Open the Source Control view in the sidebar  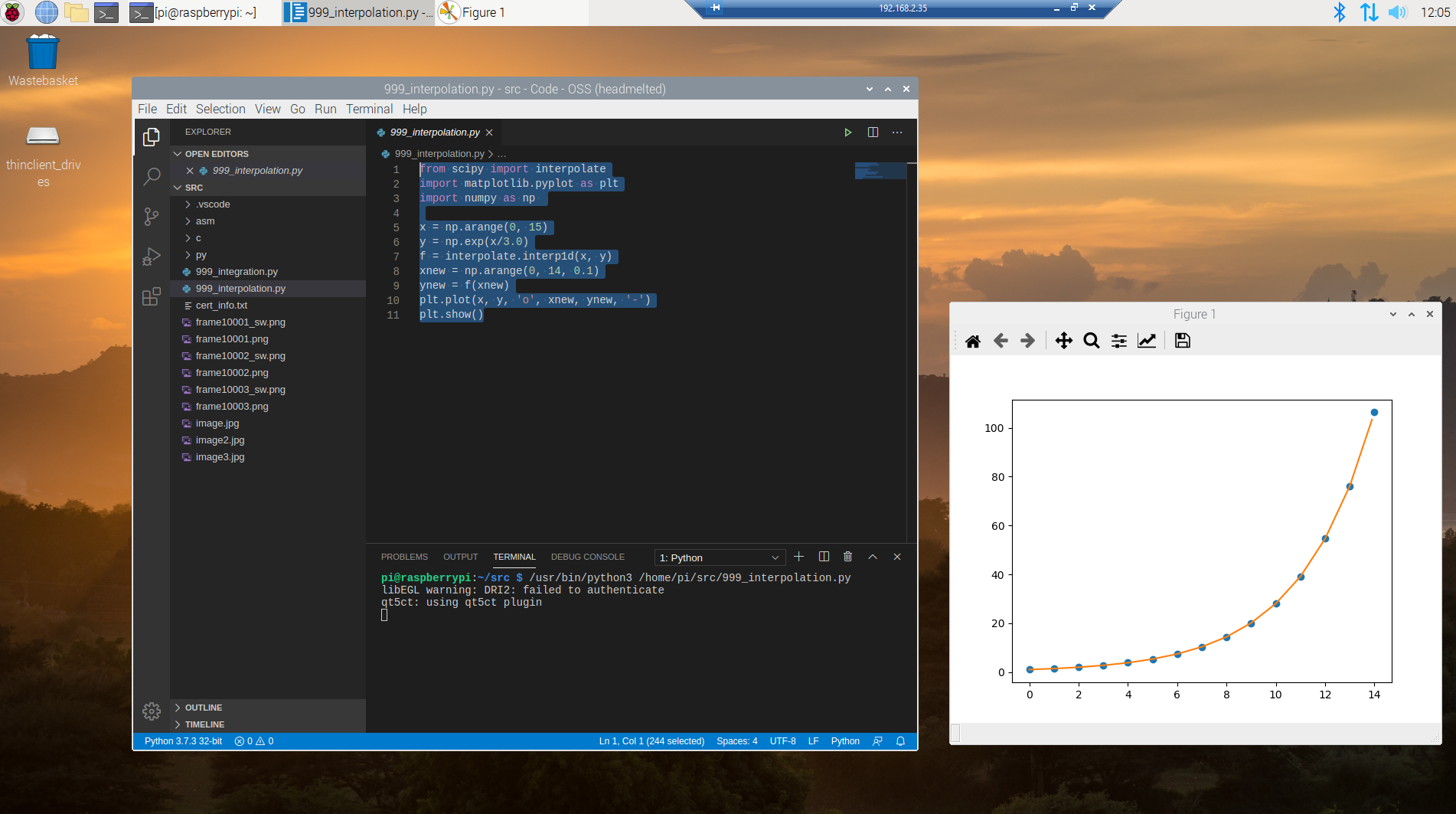pyautogui.click(x=151, y=217)
